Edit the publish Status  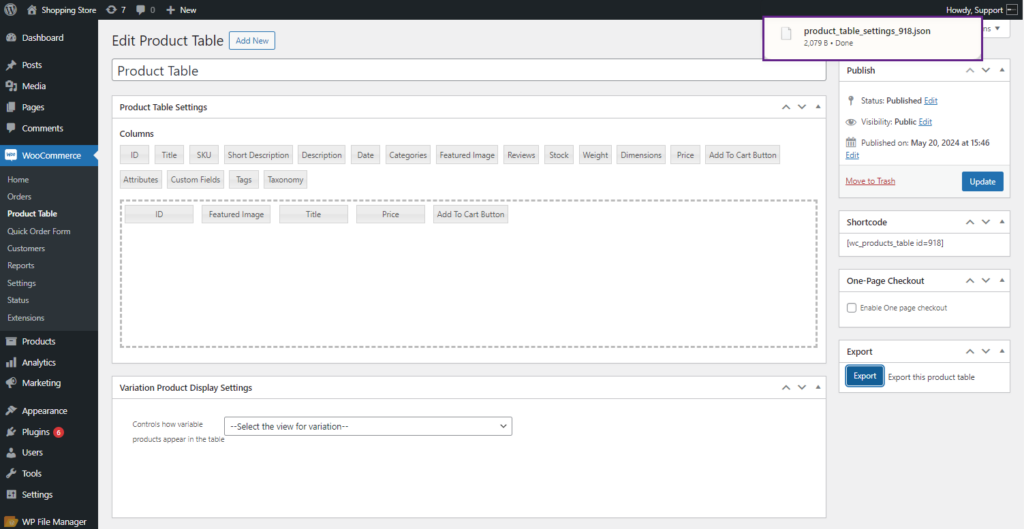(x=931, y=101)
